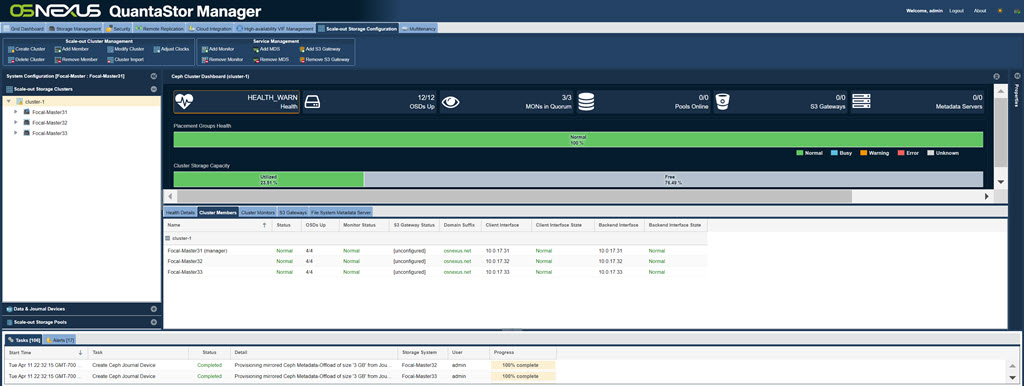Open File System Metadata Server tab
This screenshot has width=1024, height=386.
341,212
